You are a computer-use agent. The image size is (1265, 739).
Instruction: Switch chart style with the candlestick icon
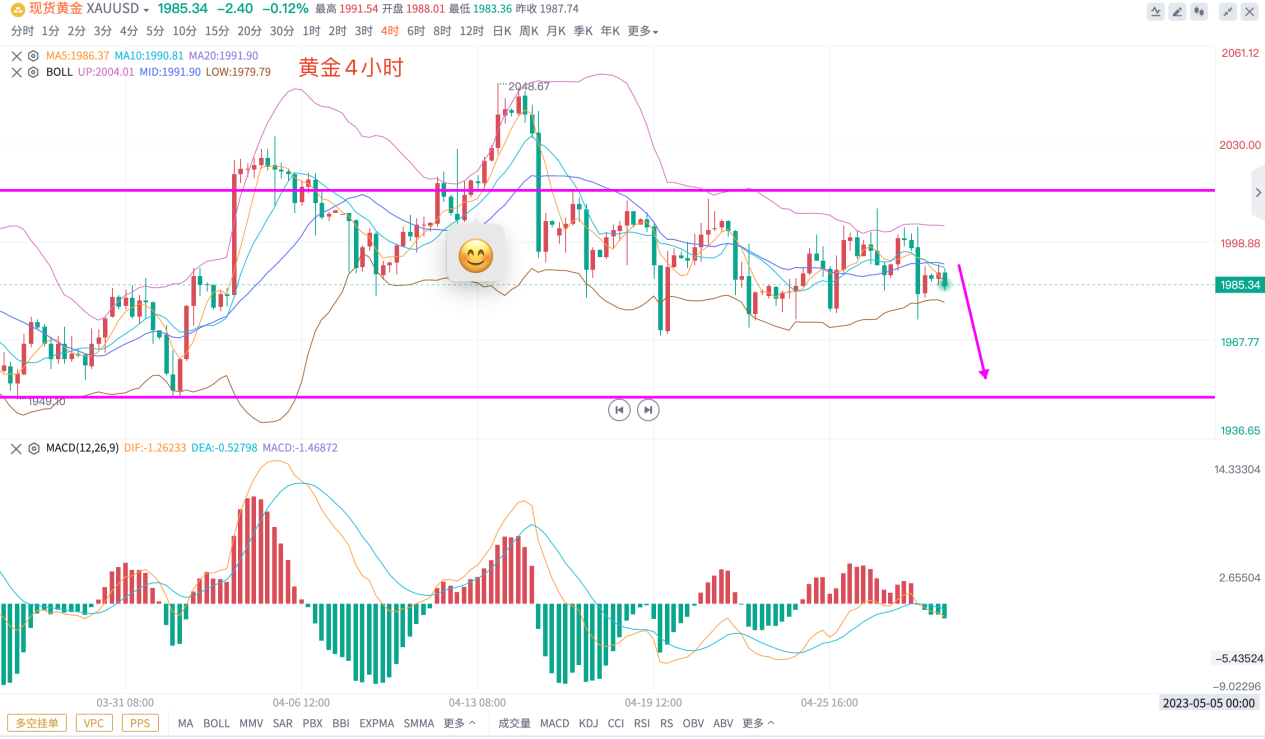(x=1201, y=12)
